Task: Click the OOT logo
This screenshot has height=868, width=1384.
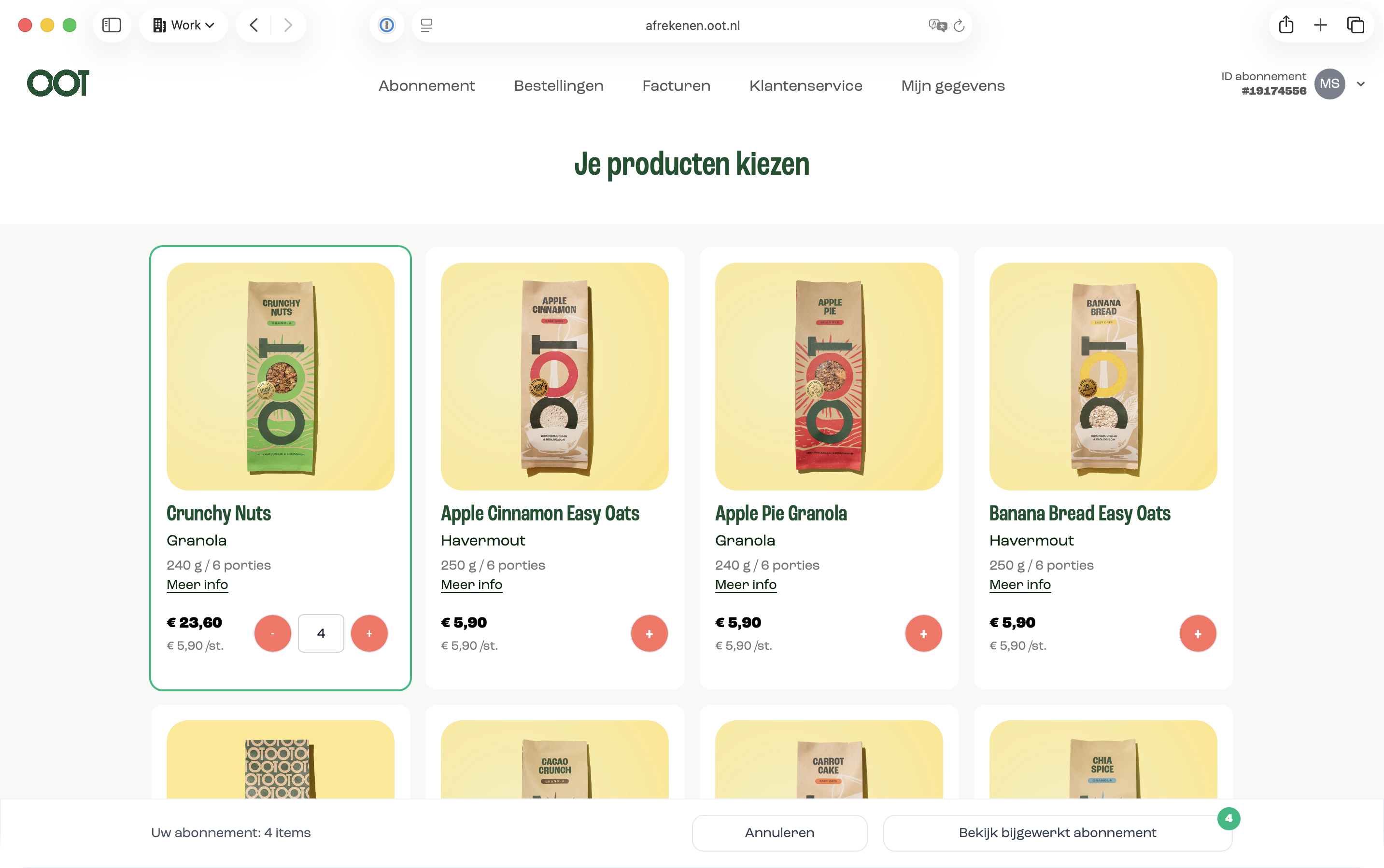Action: tap(58, 83)
